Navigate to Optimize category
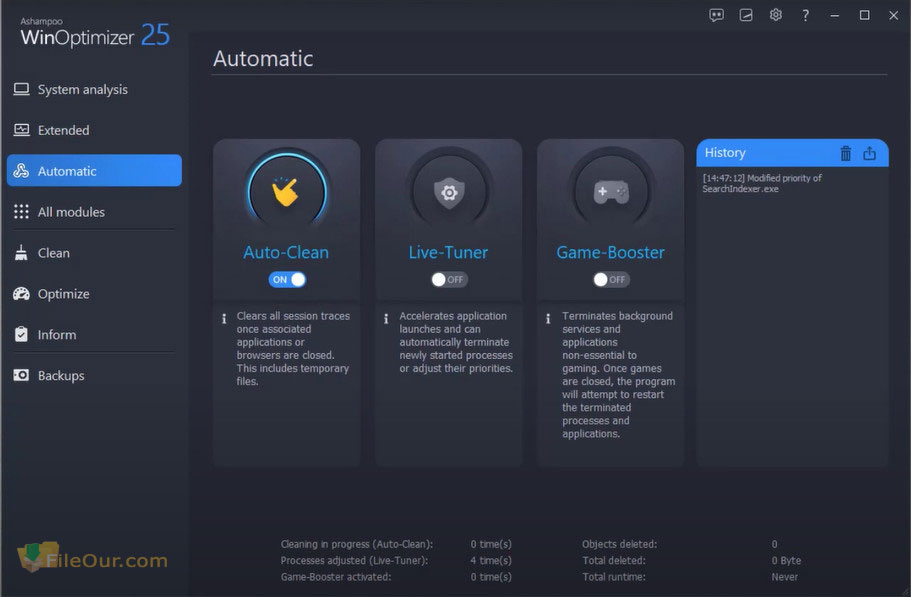The image size is (911, 597). pyautogui.click(x=94, y=294)
